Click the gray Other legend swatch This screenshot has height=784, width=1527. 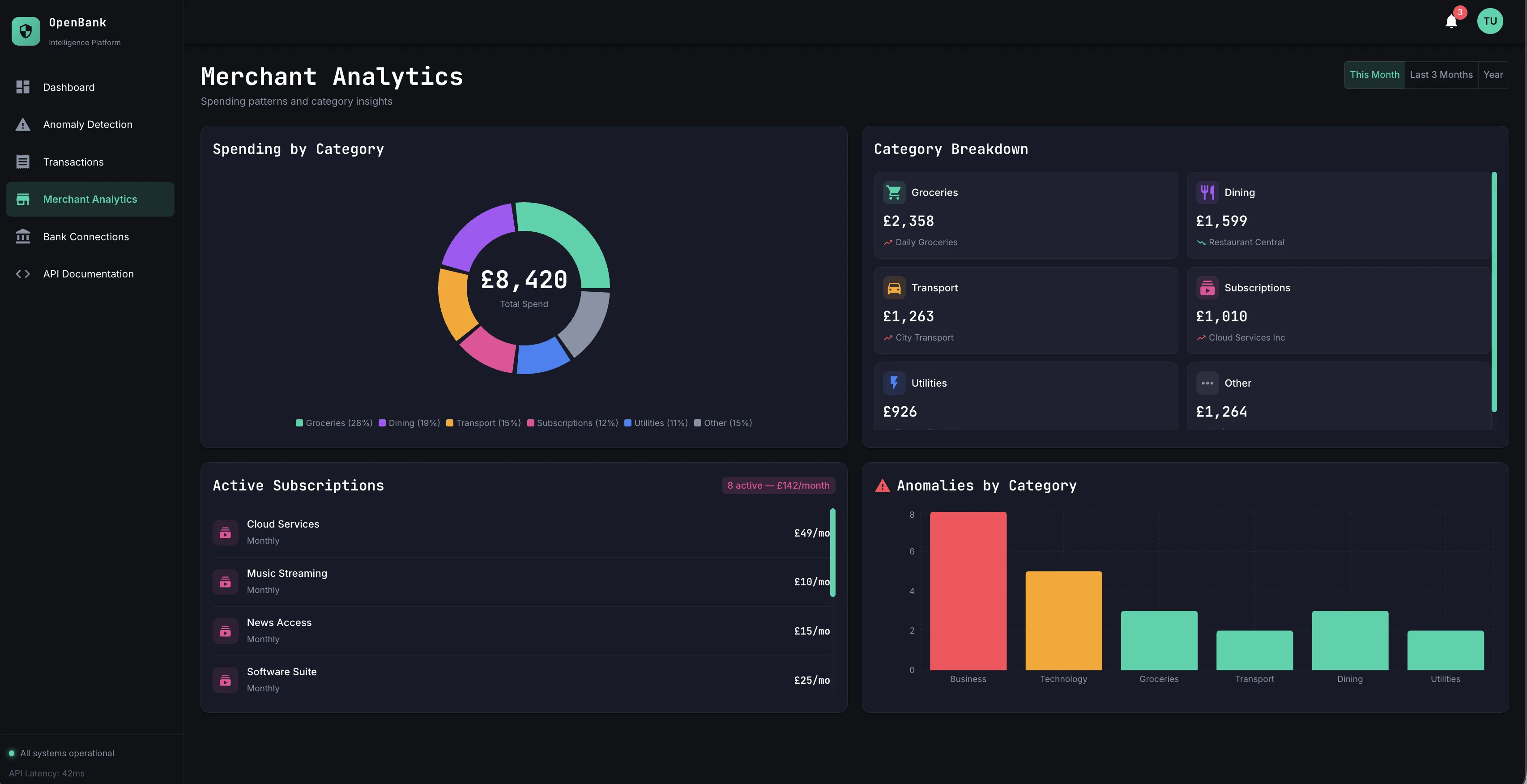[x=698, y=423]
